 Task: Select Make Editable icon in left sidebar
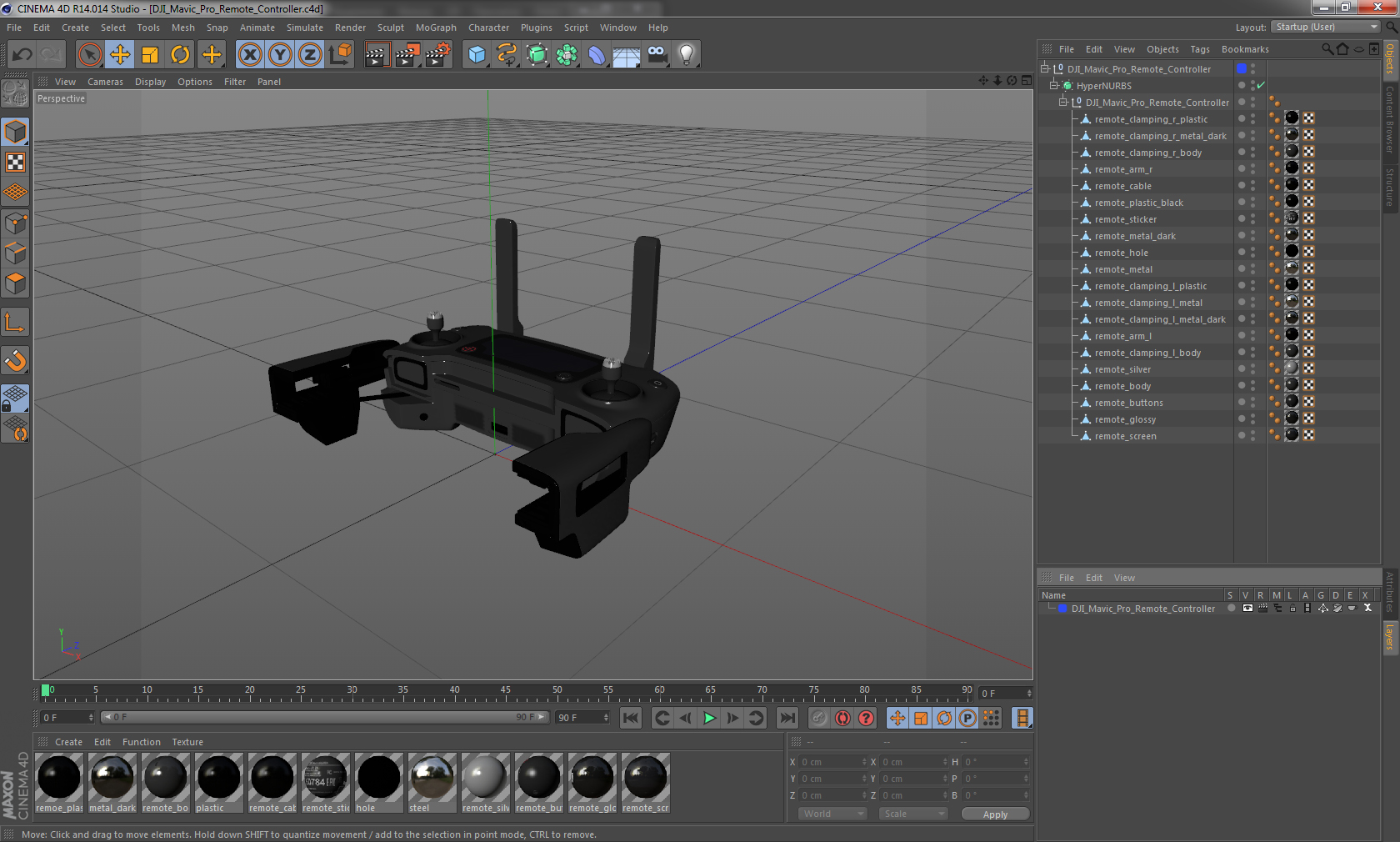15,93
